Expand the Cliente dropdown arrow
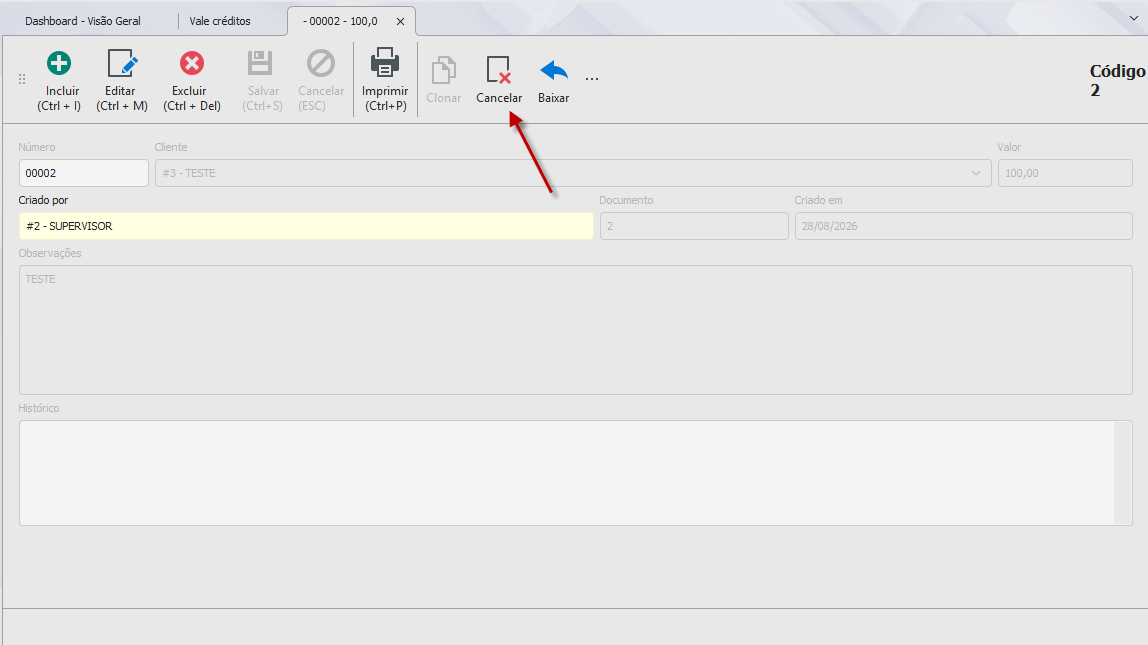The image size is (1148, 645). click(x=976, y=174)
